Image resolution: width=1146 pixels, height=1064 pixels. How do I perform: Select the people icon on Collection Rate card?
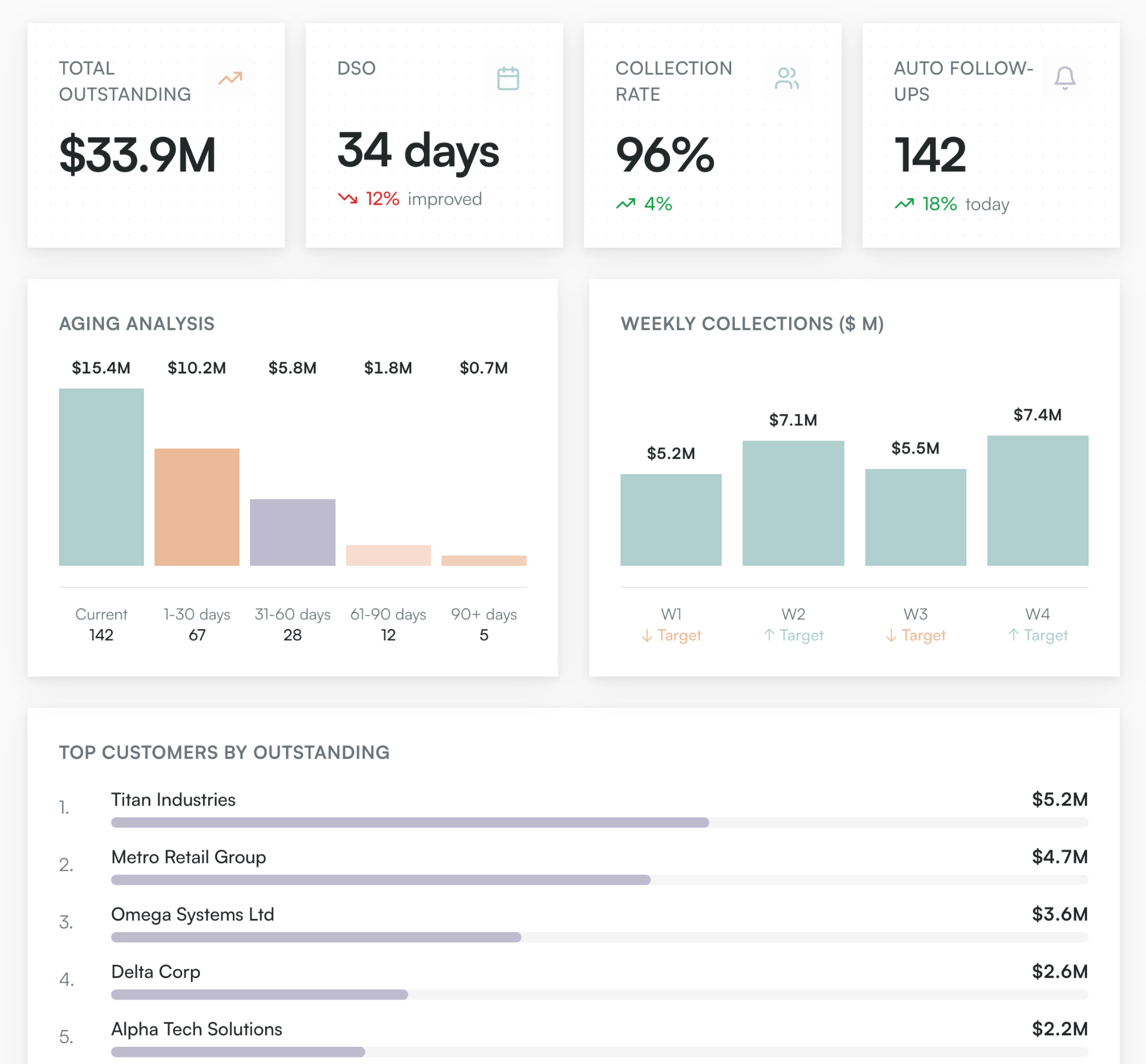click(x=787, y=78)
